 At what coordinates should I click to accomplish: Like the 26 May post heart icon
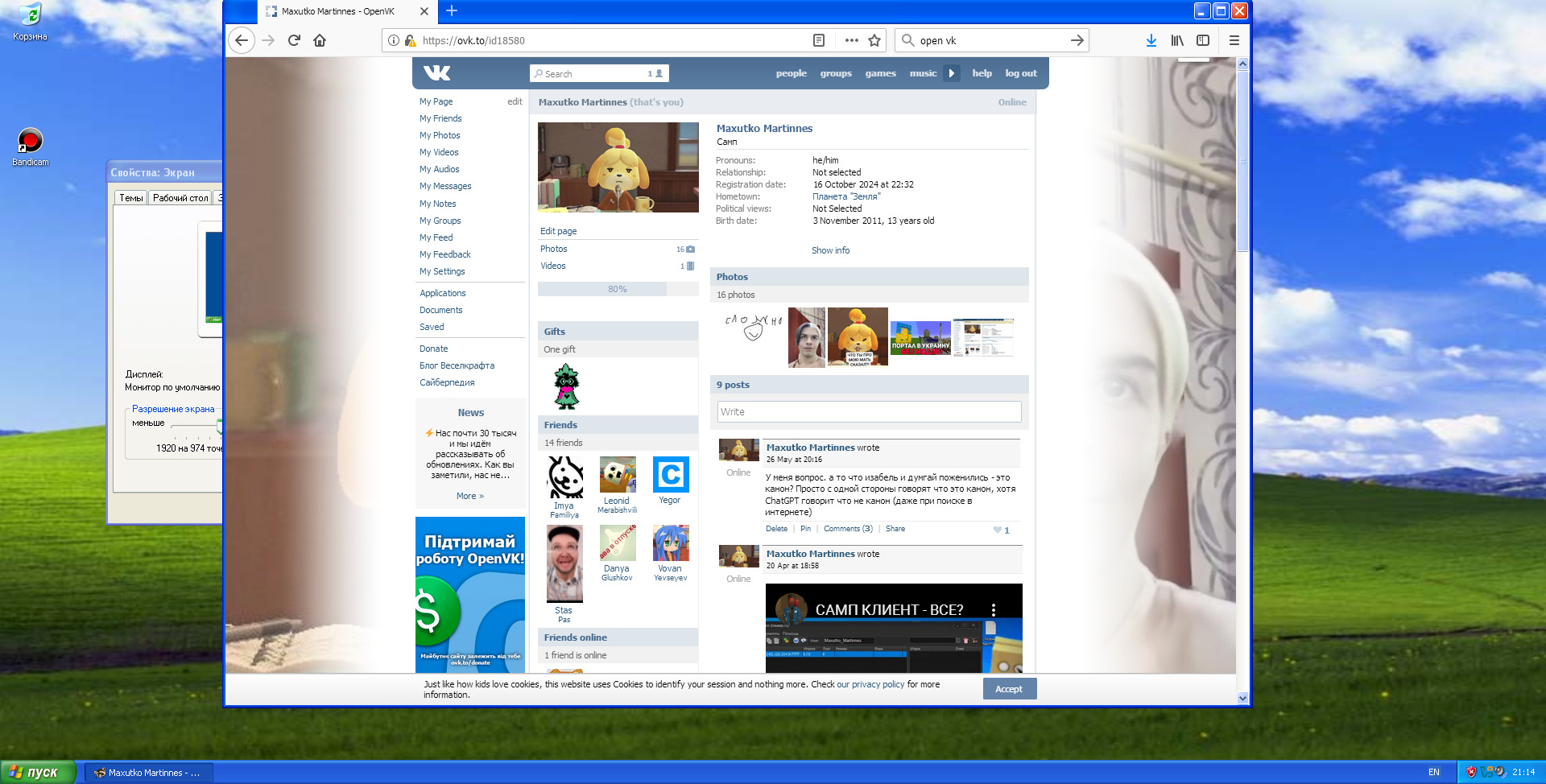click(x=998, y=530)
